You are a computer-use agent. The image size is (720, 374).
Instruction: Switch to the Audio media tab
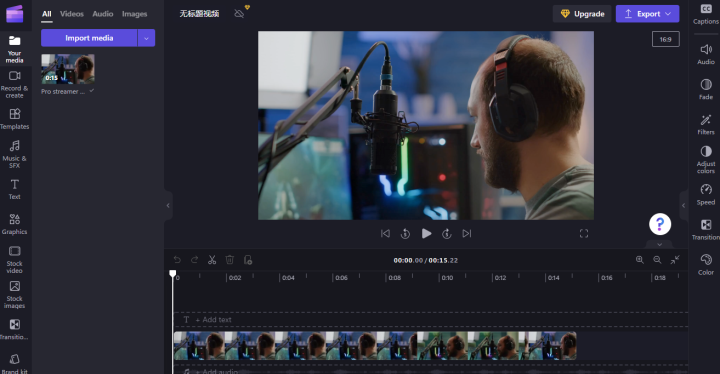102,14
